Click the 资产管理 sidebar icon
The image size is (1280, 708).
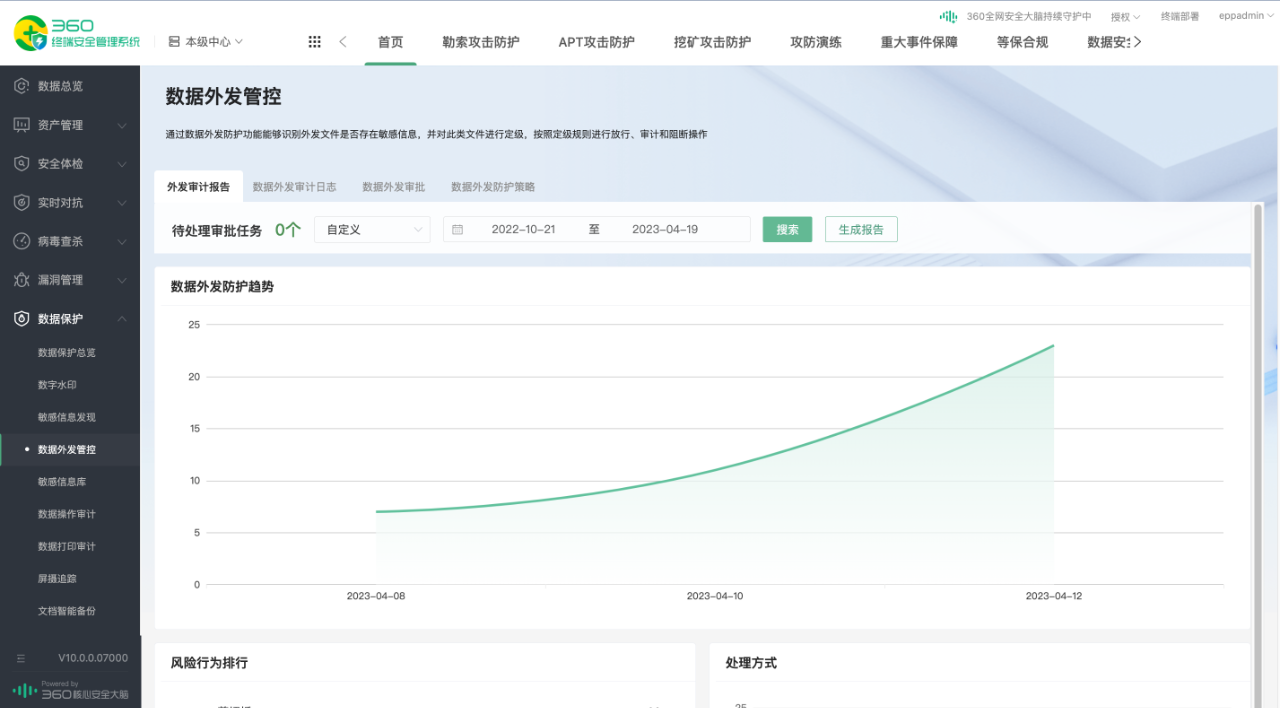21,125
